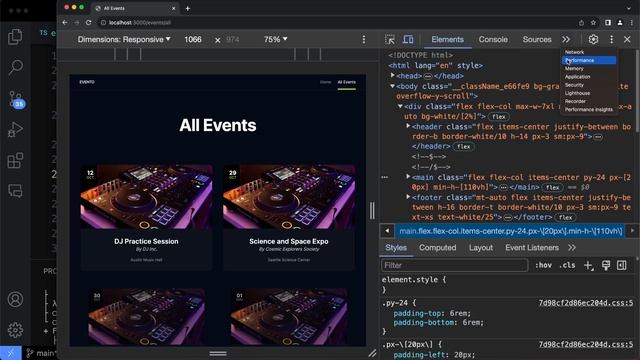This screenshot has height=360, width=640.
Task: Click the styles Filter input
Action: coord(455,265)
